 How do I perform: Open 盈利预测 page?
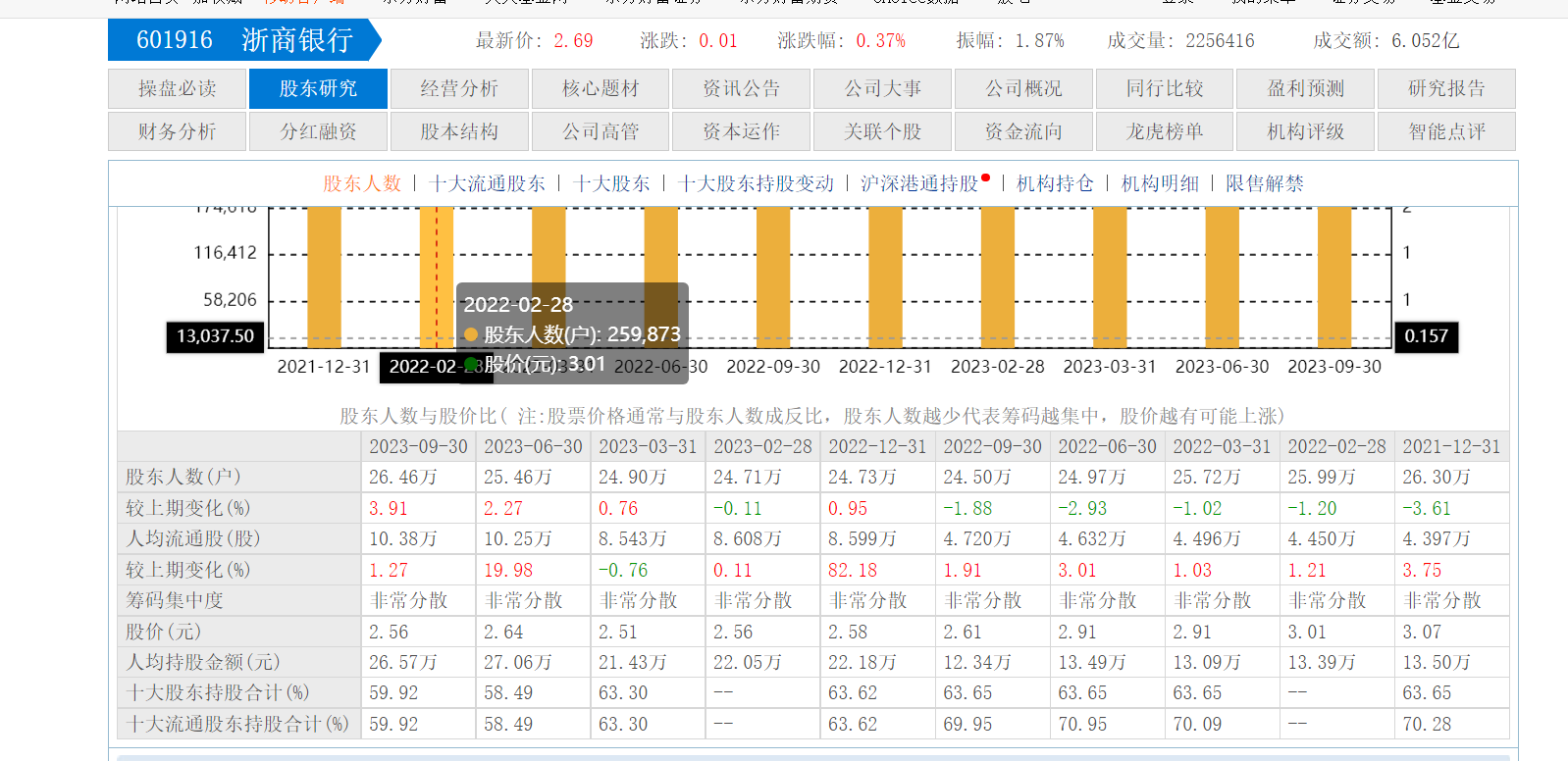1306,88
